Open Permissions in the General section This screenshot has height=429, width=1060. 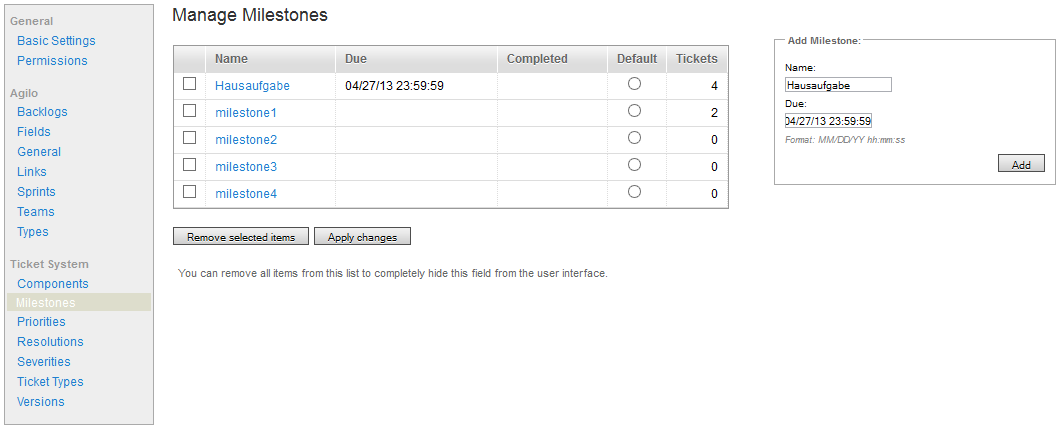pos(52,61)
